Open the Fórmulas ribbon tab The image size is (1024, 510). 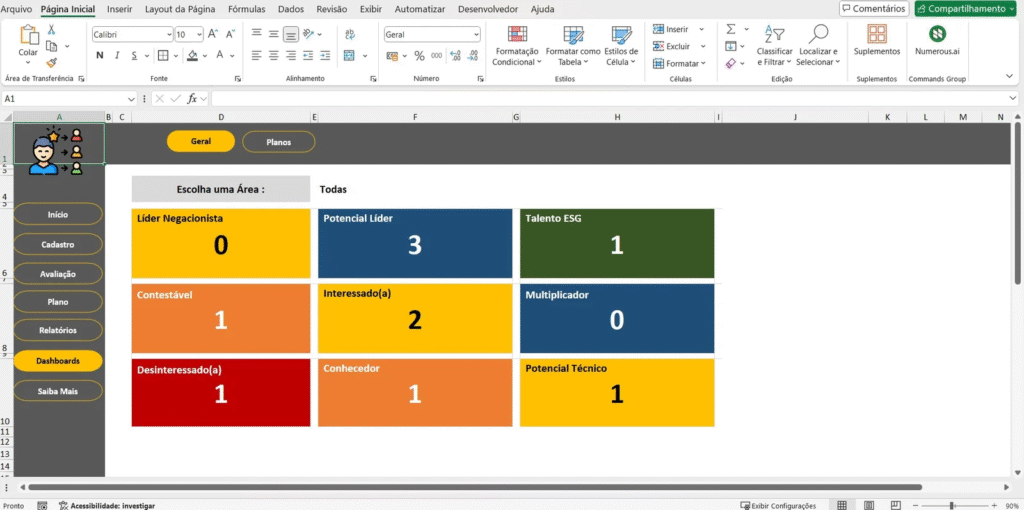tap(246, 9)
